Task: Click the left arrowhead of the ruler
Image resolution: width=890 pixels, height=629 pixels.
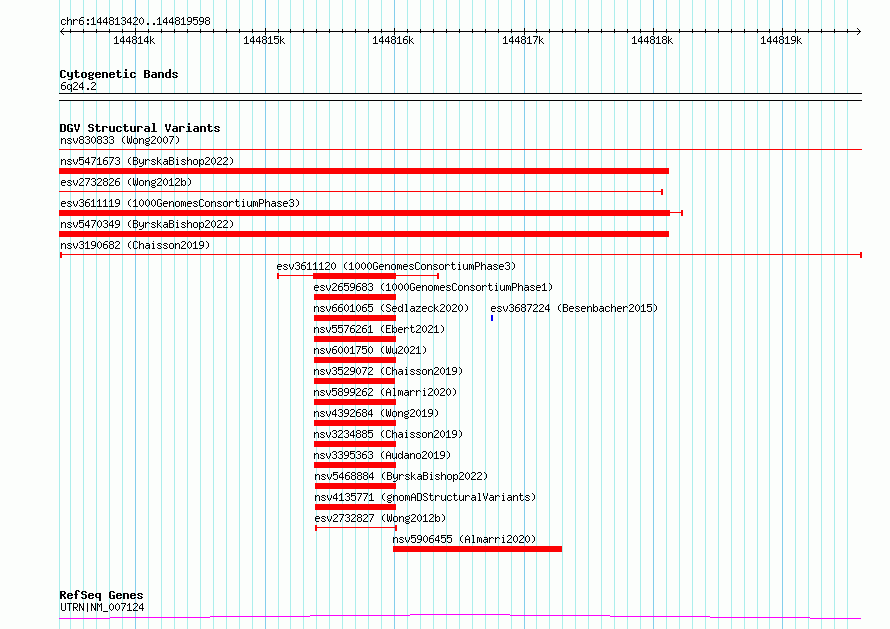Action: point(62,31)
